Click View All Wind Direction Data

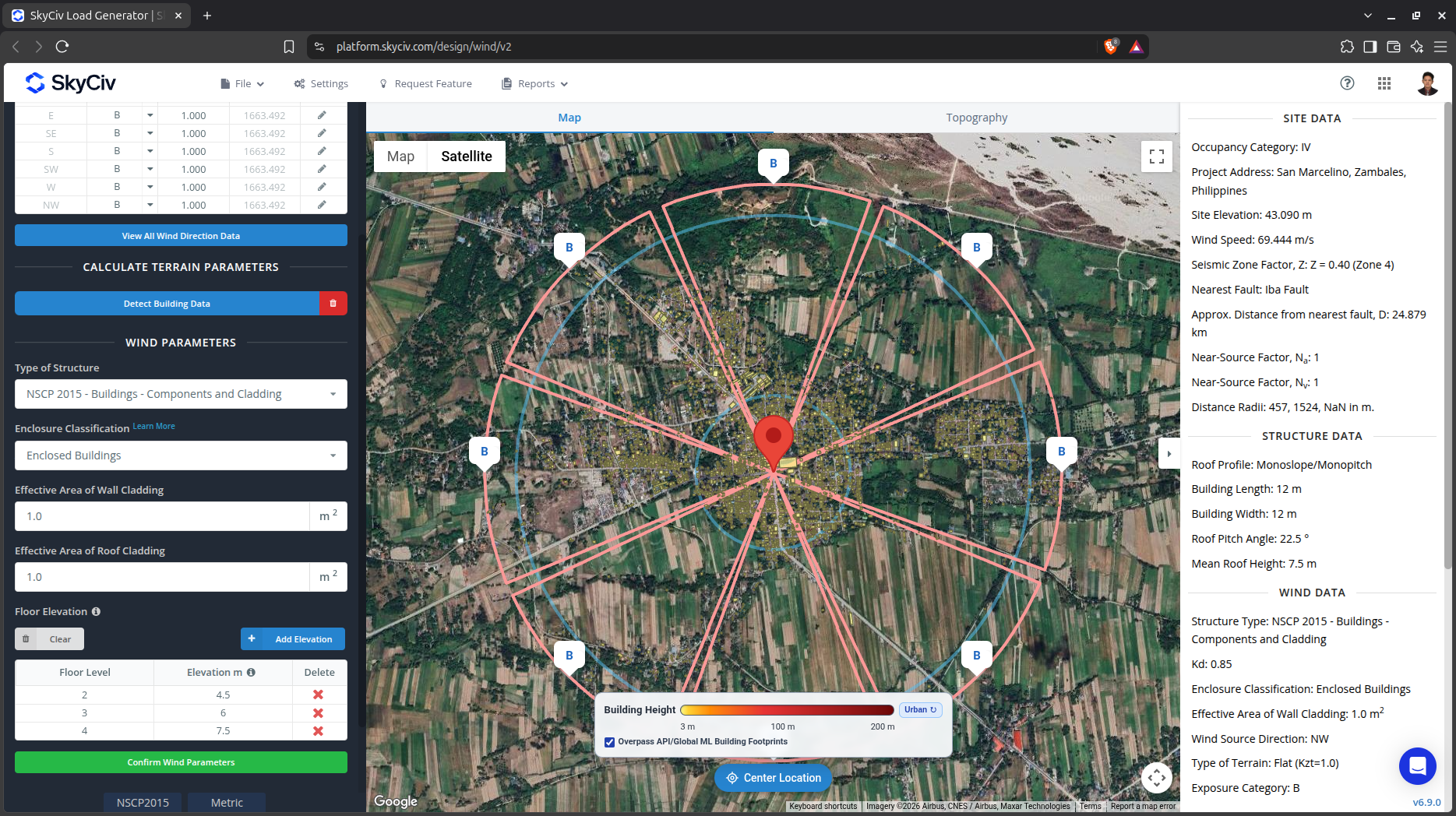181,235
